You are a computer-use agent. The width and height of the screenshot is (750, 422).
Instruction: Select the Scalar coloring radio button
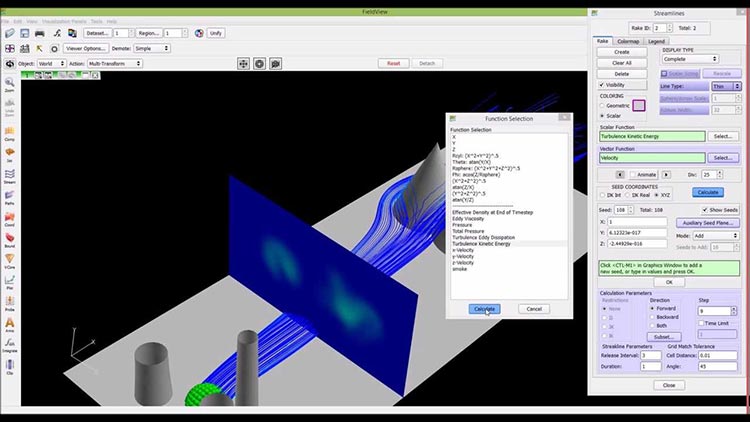pos(602,116)
